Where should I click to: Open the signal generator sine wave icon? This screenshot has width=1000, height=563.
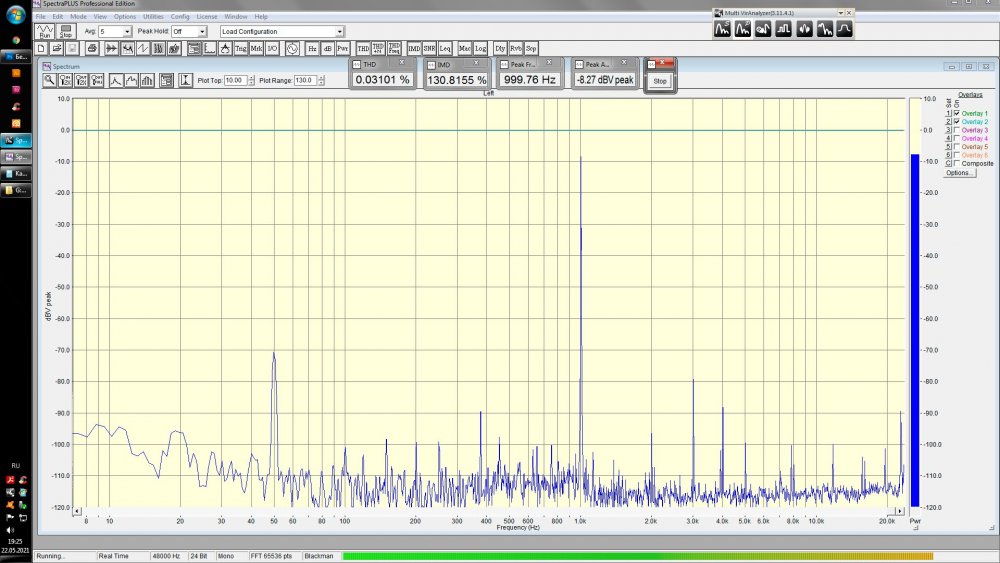click(292, 48)
